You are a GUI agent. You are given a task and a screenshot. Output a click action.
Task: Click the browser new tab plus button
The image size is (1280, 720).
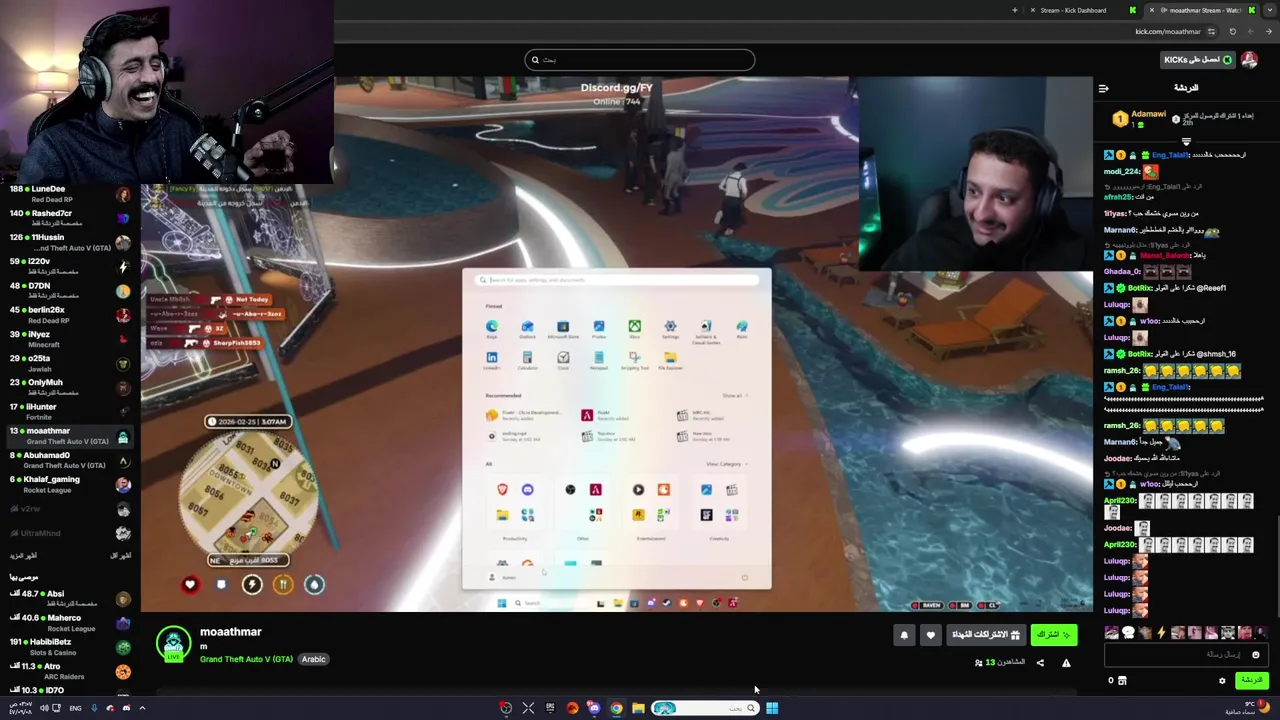tap(1014, 10)
